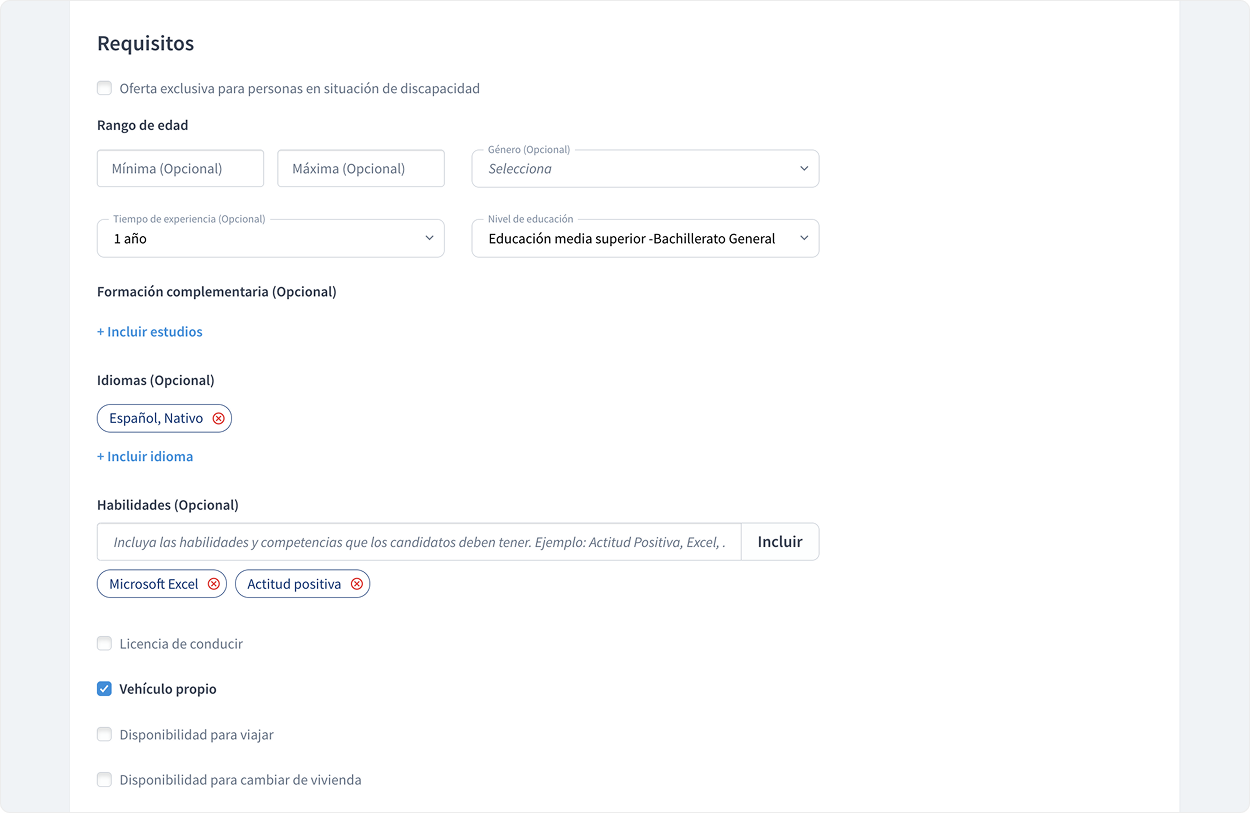This screenshot has width=1250, height=813.
Task: Tick the Disponibilidad para viajar checkbox
Action: pyautogui.click(x=104, y=735)
